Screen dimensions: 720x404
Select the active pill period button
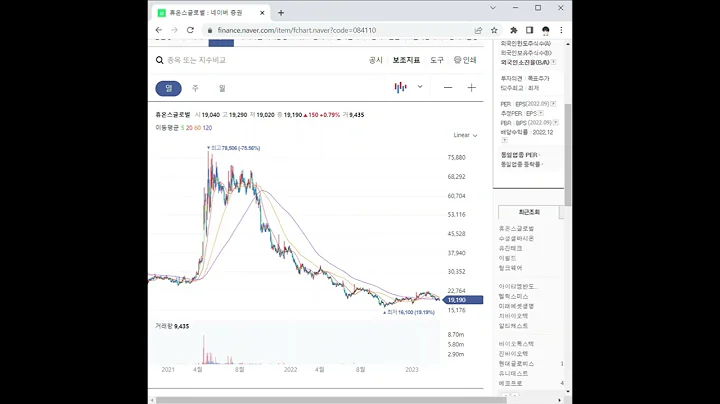coord(169,88)
